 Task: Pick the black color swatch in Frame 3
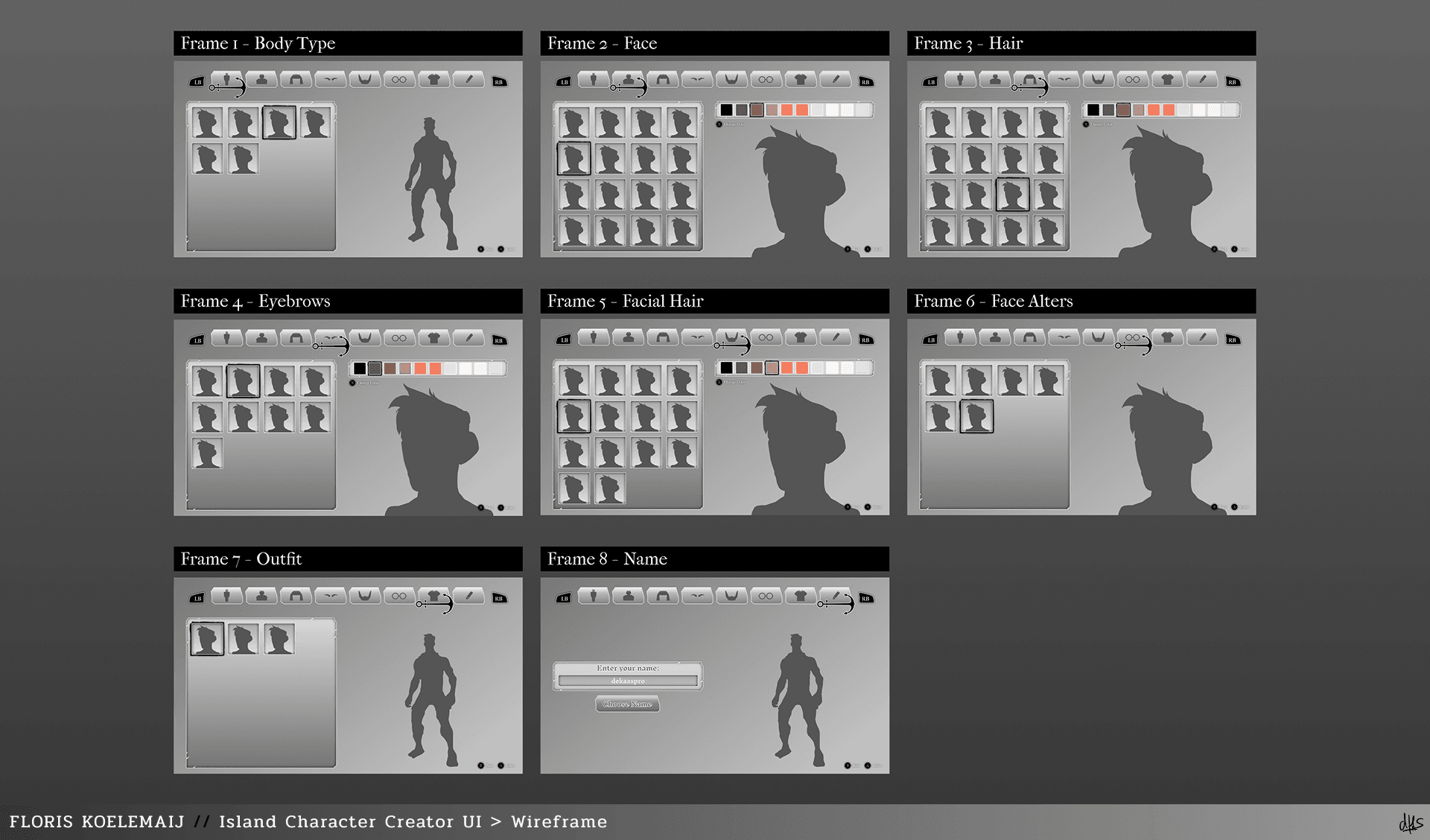[x=1093, y=110]
